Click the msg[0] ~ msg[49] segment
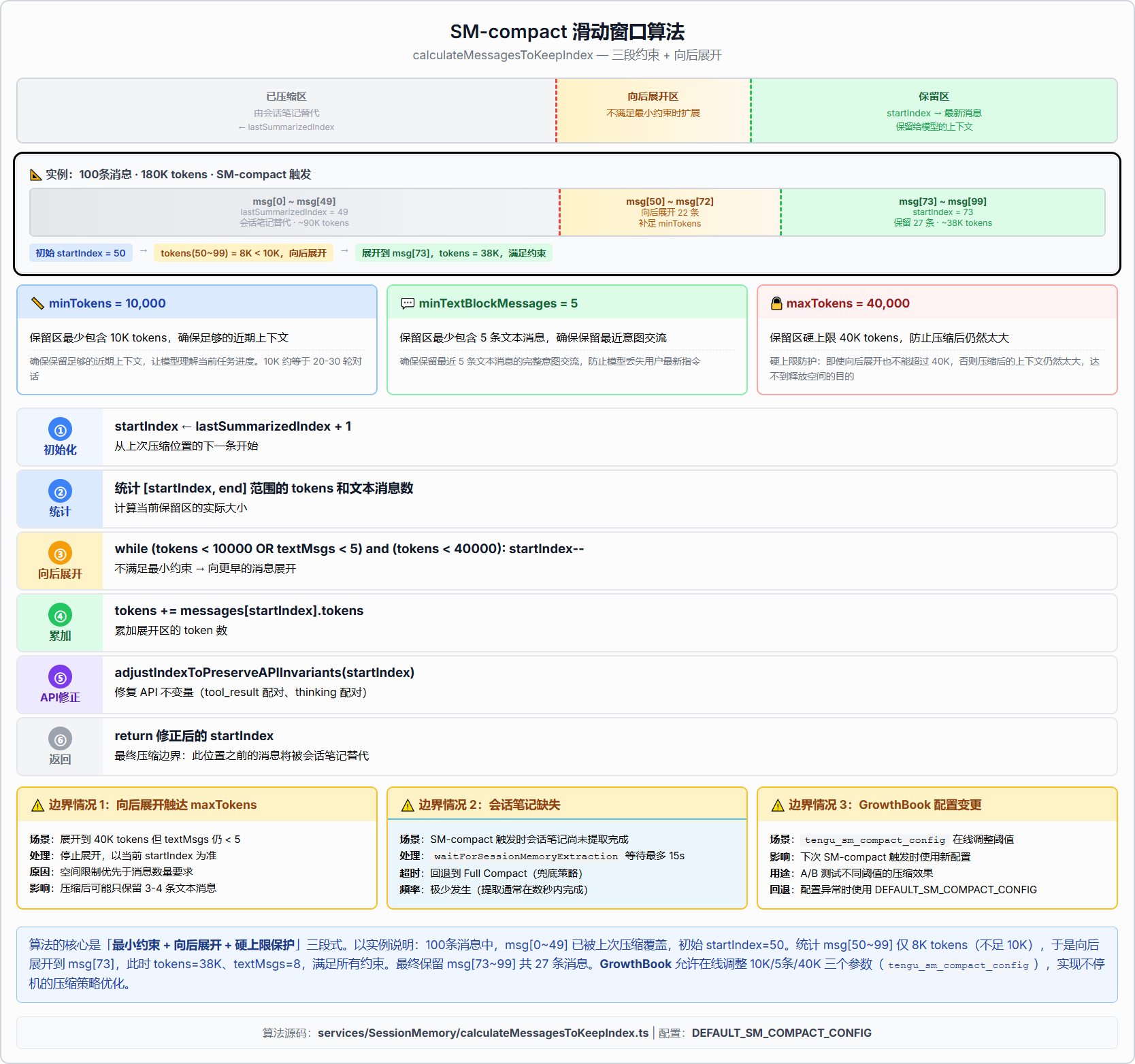 point(294,212)
